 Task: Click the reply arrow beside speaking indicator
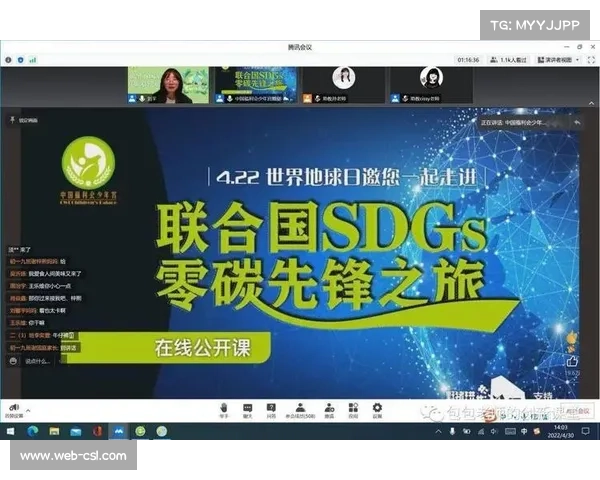point(577,122)
